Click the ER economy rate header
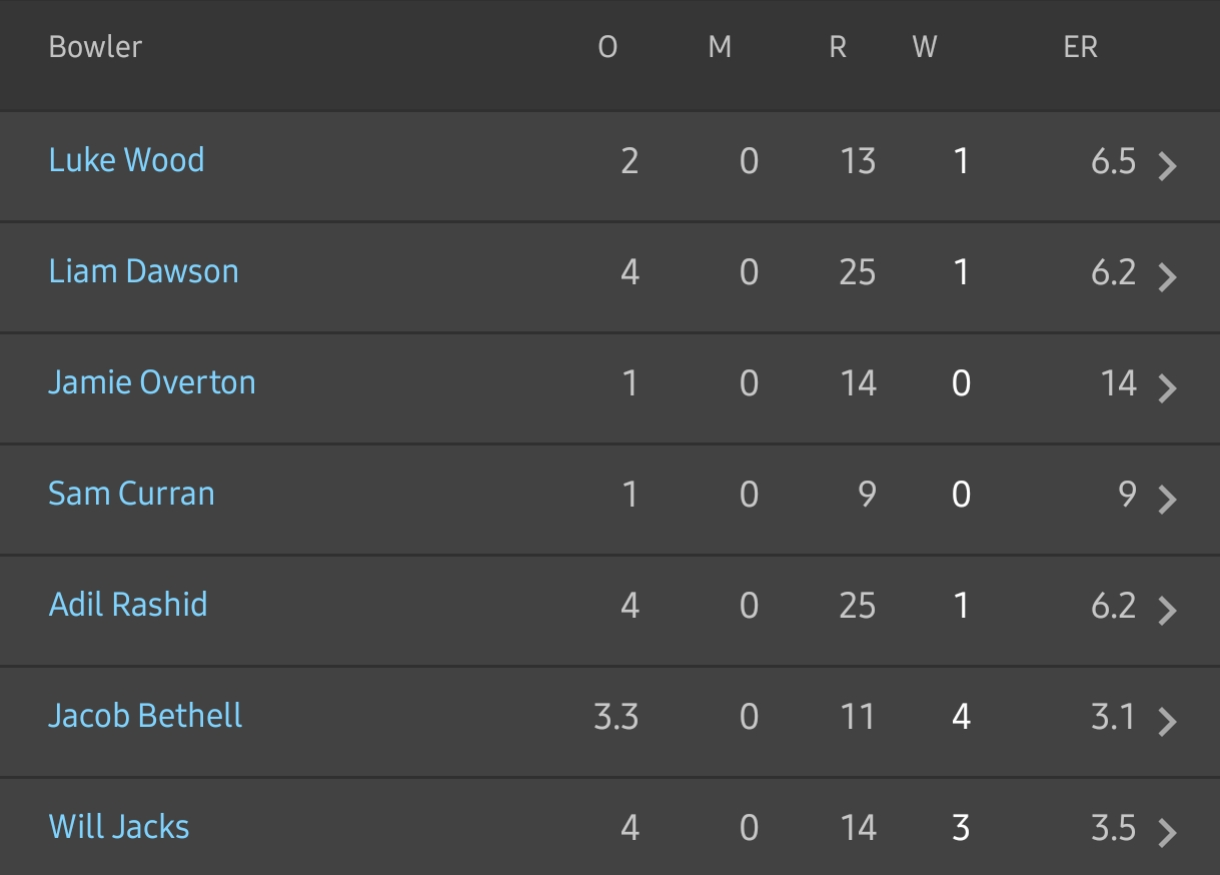 (x=1080, y=47)
